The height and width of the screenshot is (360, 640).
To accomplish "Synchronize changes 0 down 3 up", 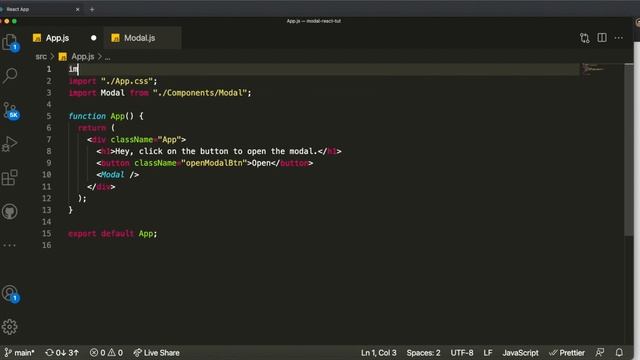I will coord(62,353).
